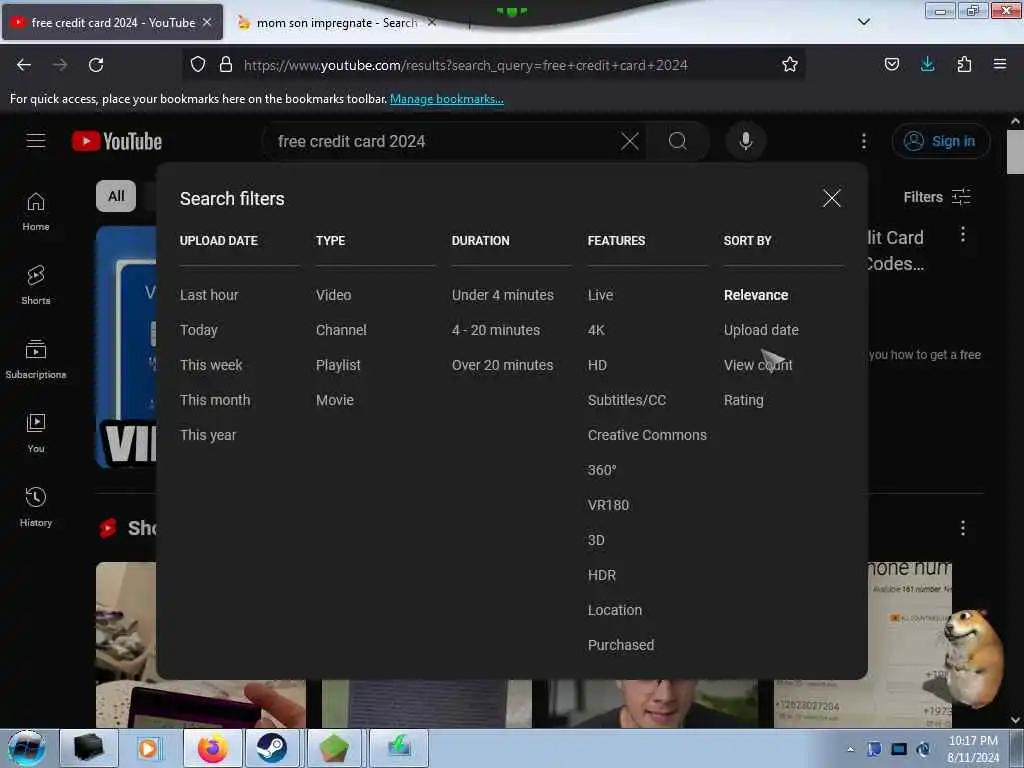This screenshot has height=768, width=1024.
Task: Go back with the browser back arrow
Action: tap(24, 65)
